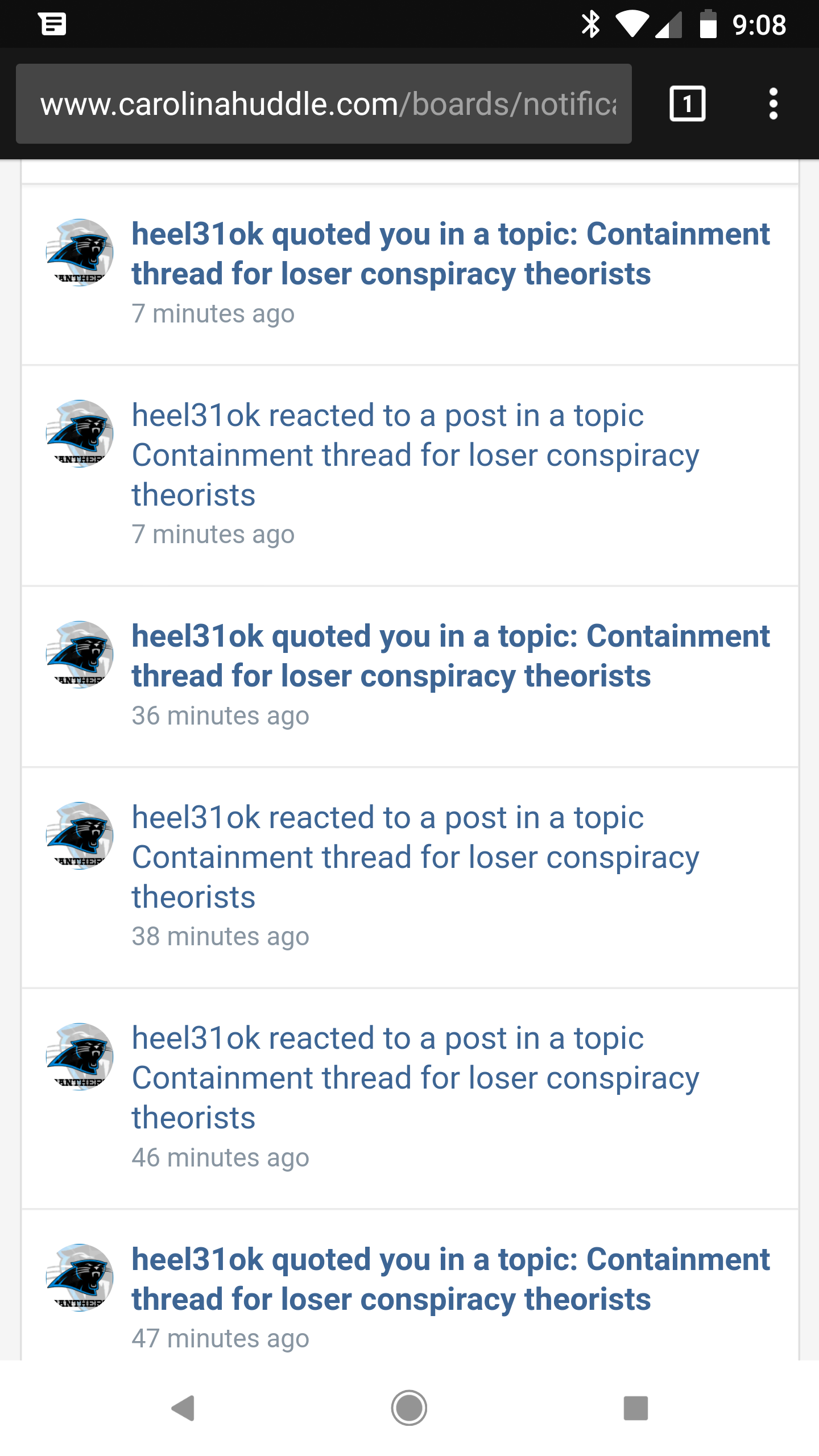This screenshot has width=819, height=1456.
Task: Click Panthers avatar on 38 minutes ago notification
Action: point(80,835)
